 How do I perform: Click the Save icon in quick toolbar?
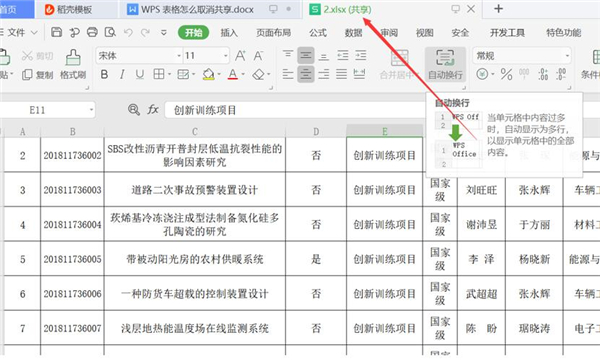pos(57,32)
